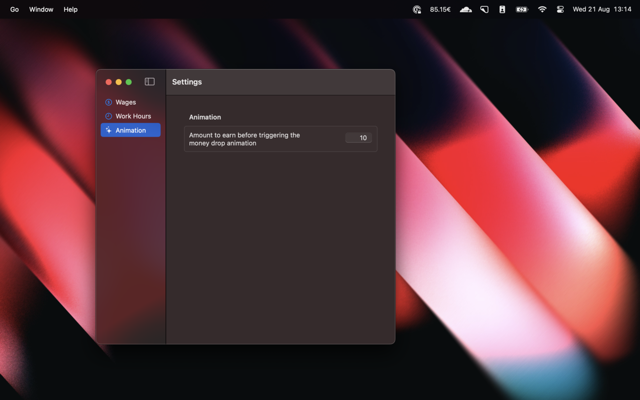Minimize the Settings window with the yellow button
The height and width of the screenshot is (400, 640).
pyautogui.click(x=119, y=82)
